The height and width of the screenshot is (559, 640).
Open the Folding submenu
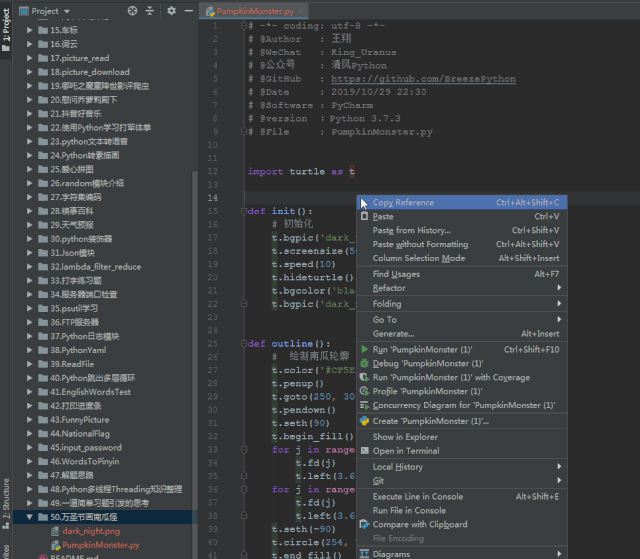coord(462,304)
